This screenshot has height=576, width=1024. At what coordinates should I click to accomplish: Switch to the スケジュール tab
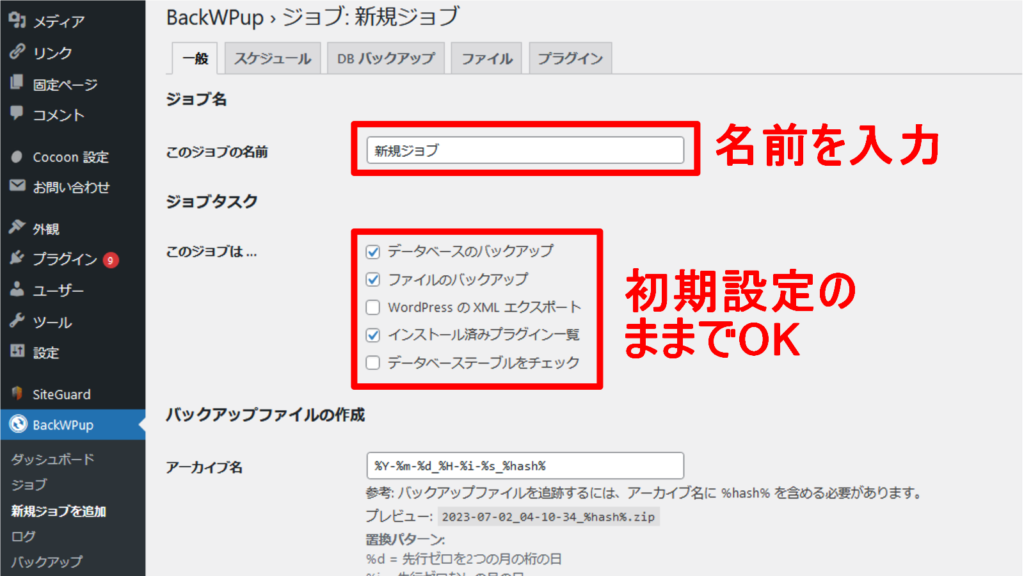tap(272, 59)
